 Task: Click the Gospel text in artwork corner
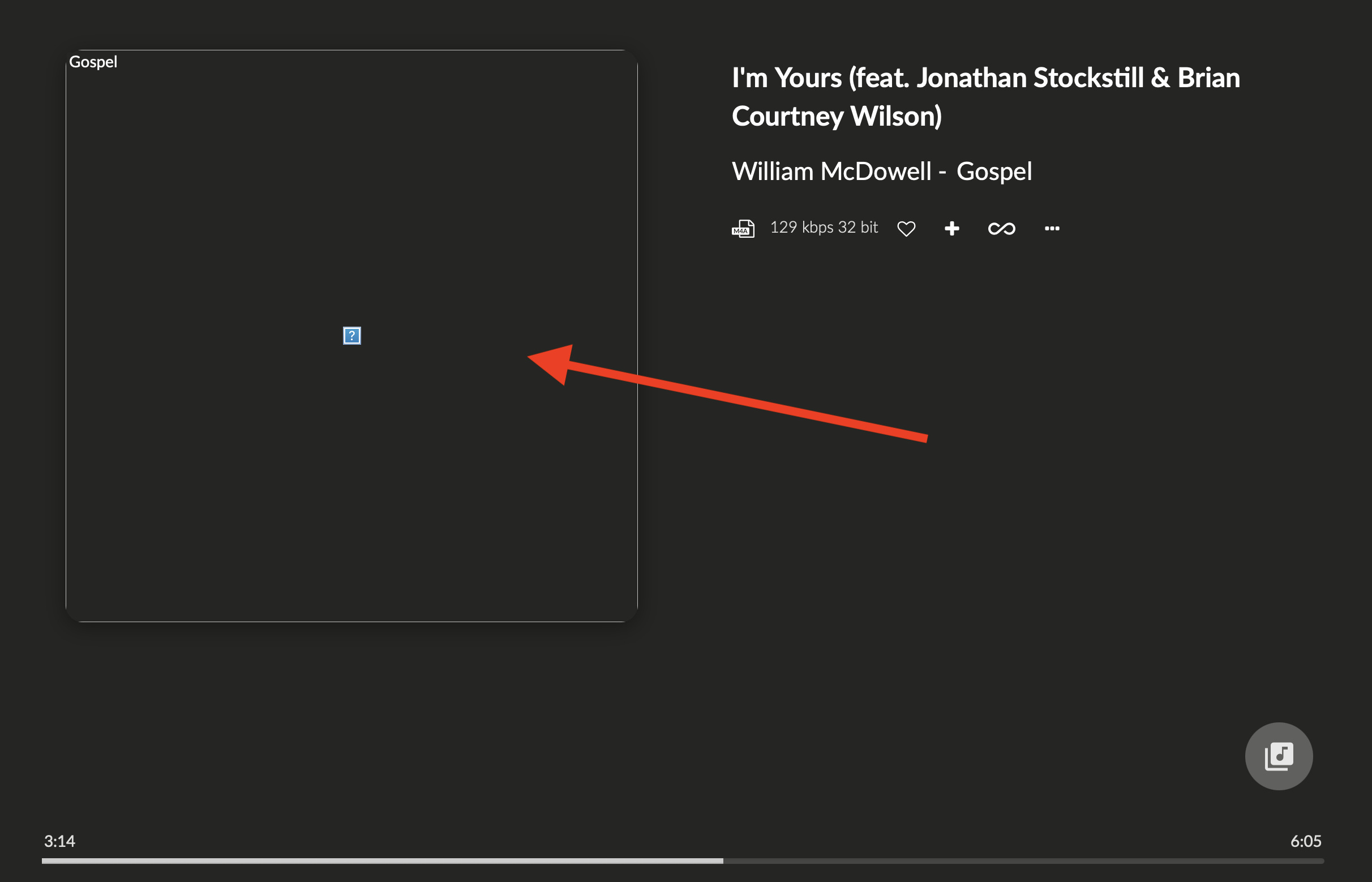pos(93,62)
